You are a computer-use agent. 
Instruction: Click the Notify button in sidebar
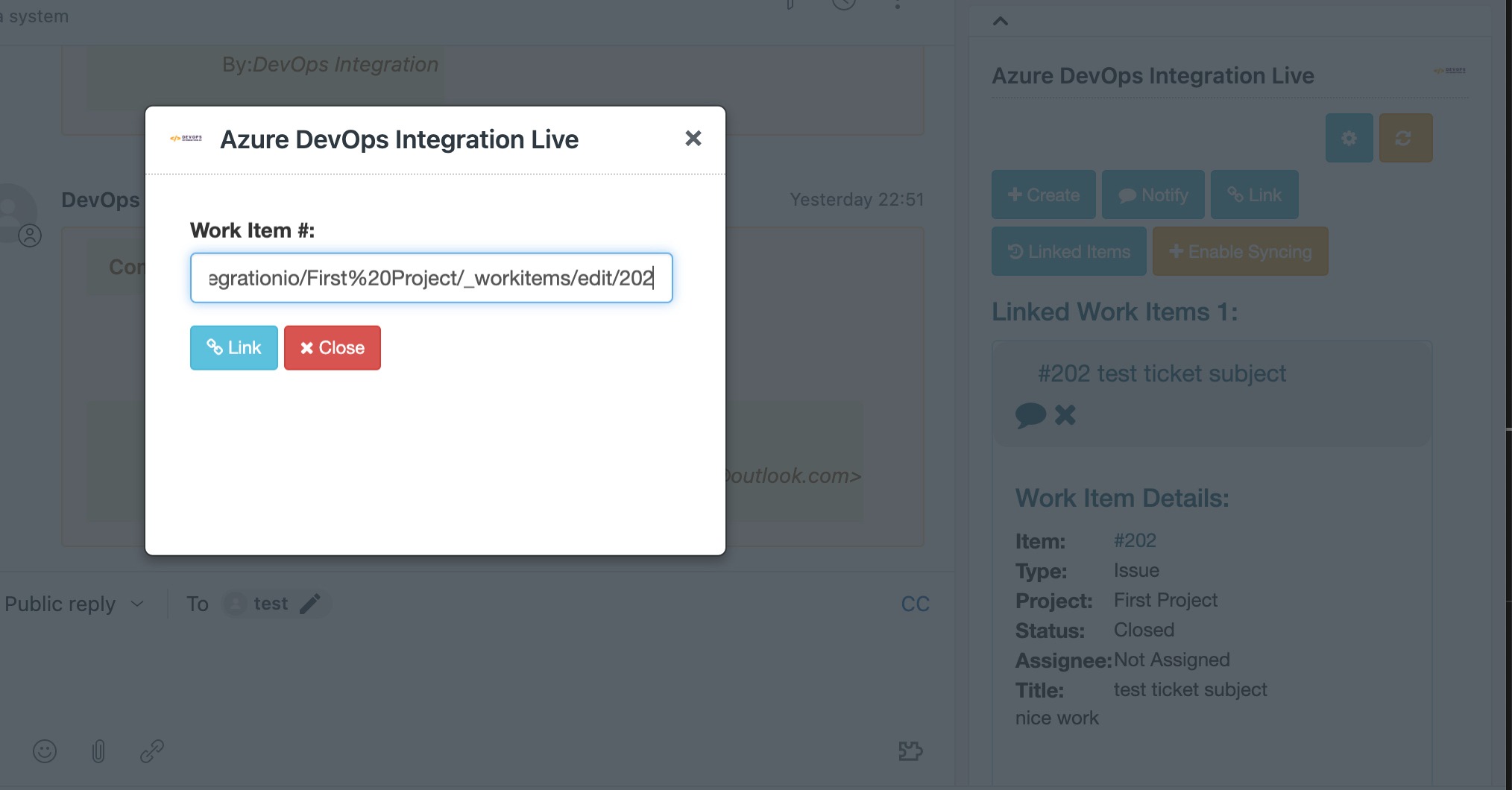pos(1153,195)
